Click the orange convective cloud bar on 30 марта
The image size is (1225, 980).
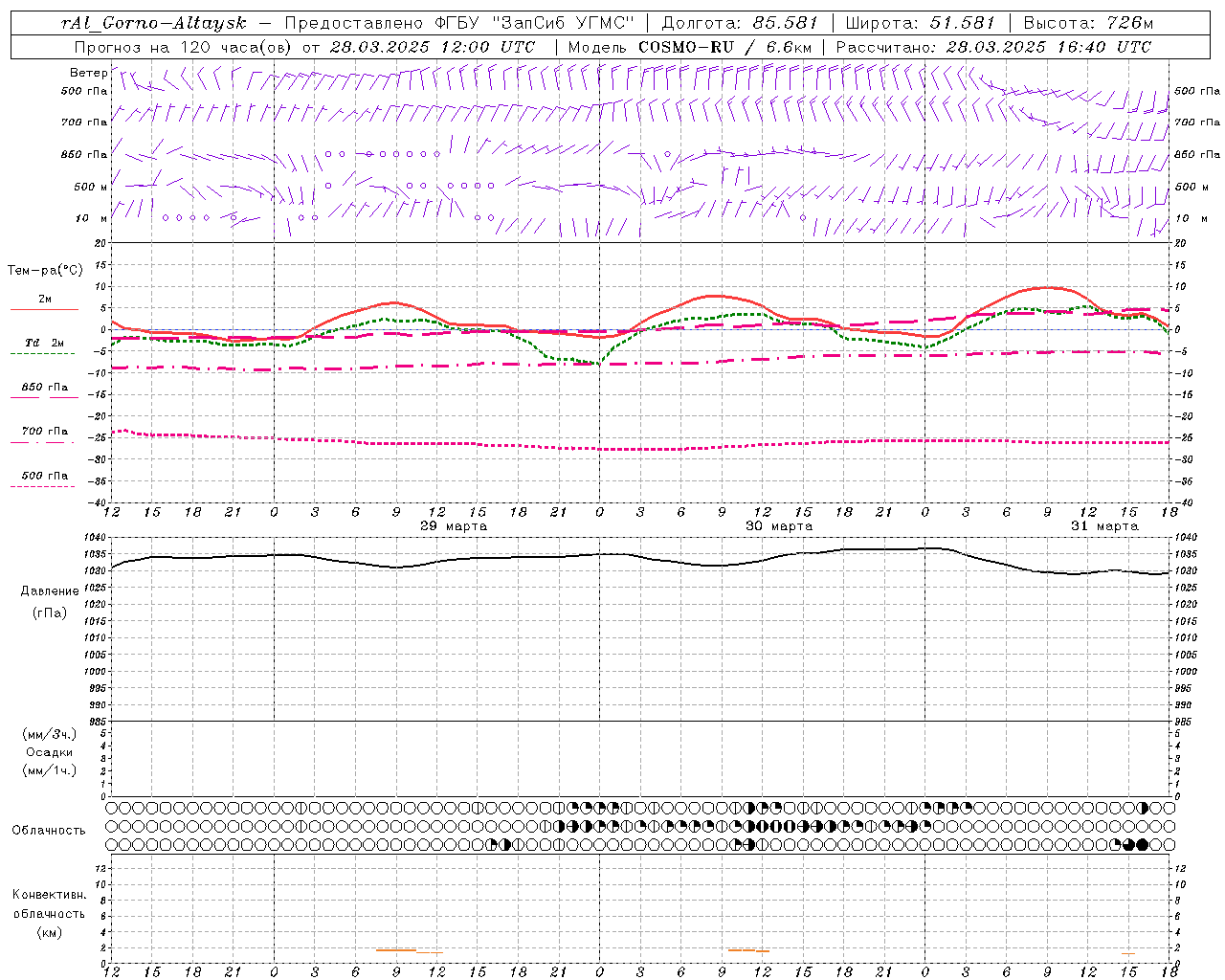(748, 950)
